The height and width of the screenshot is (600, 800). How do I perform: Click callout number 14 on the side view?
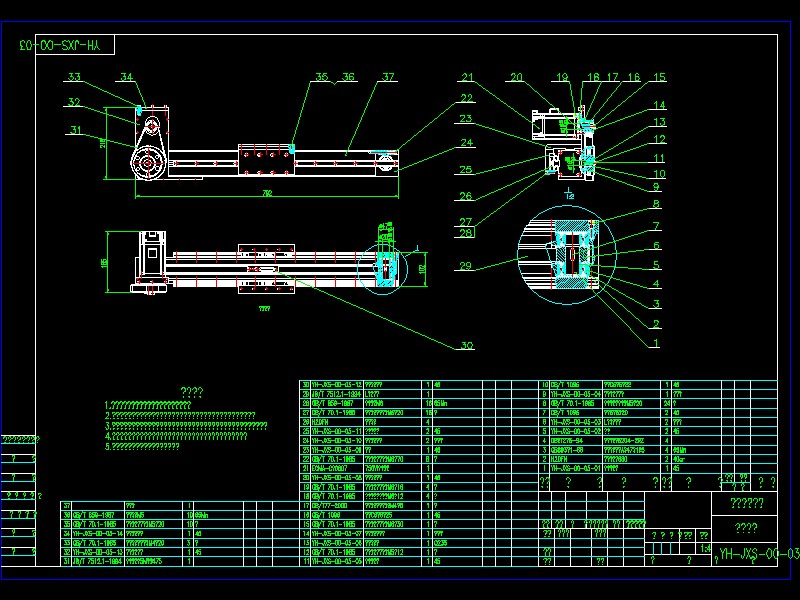(x=659, y=105)
